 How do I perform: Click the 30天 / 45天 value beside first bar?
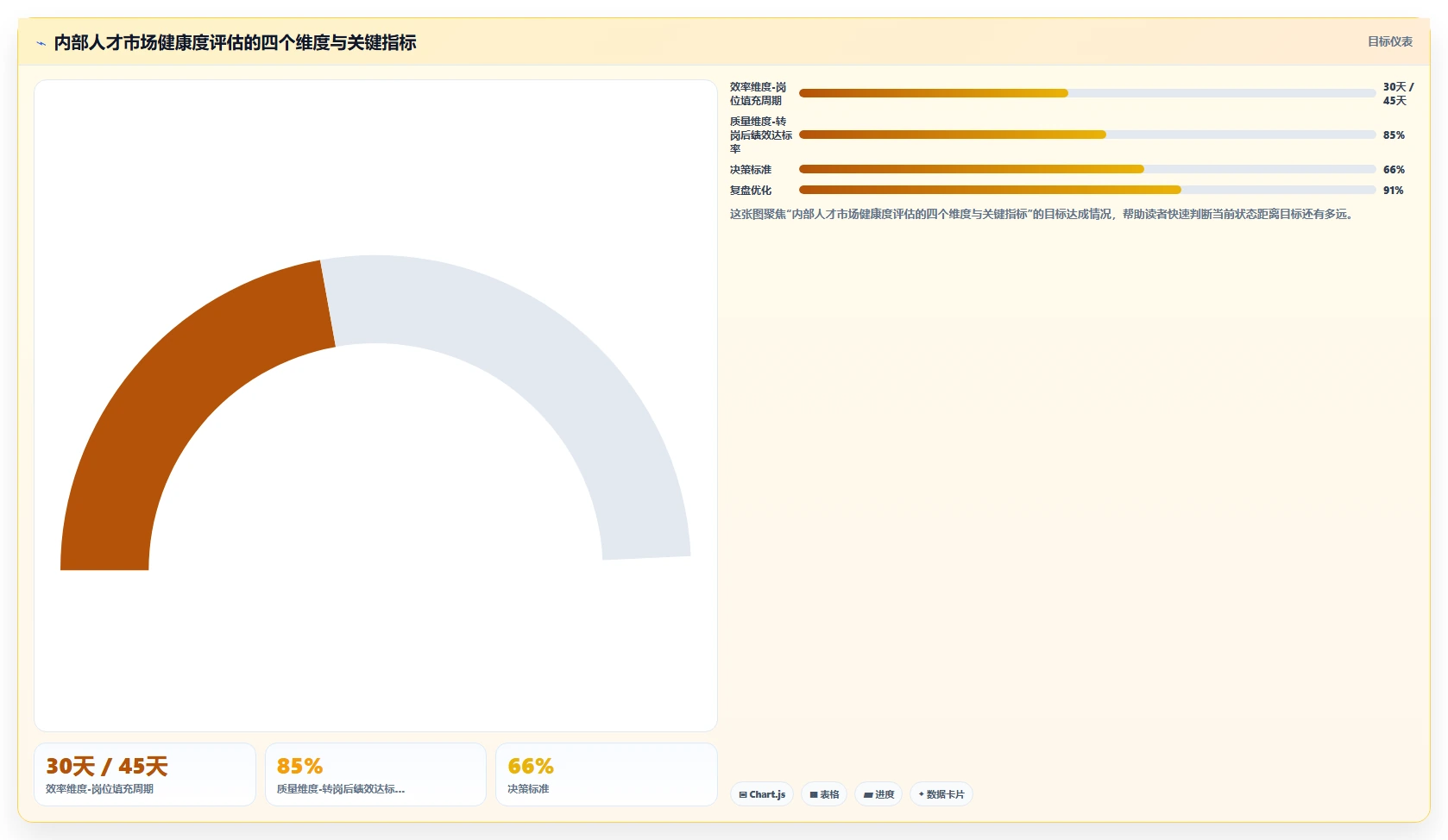pos(1398,94)
